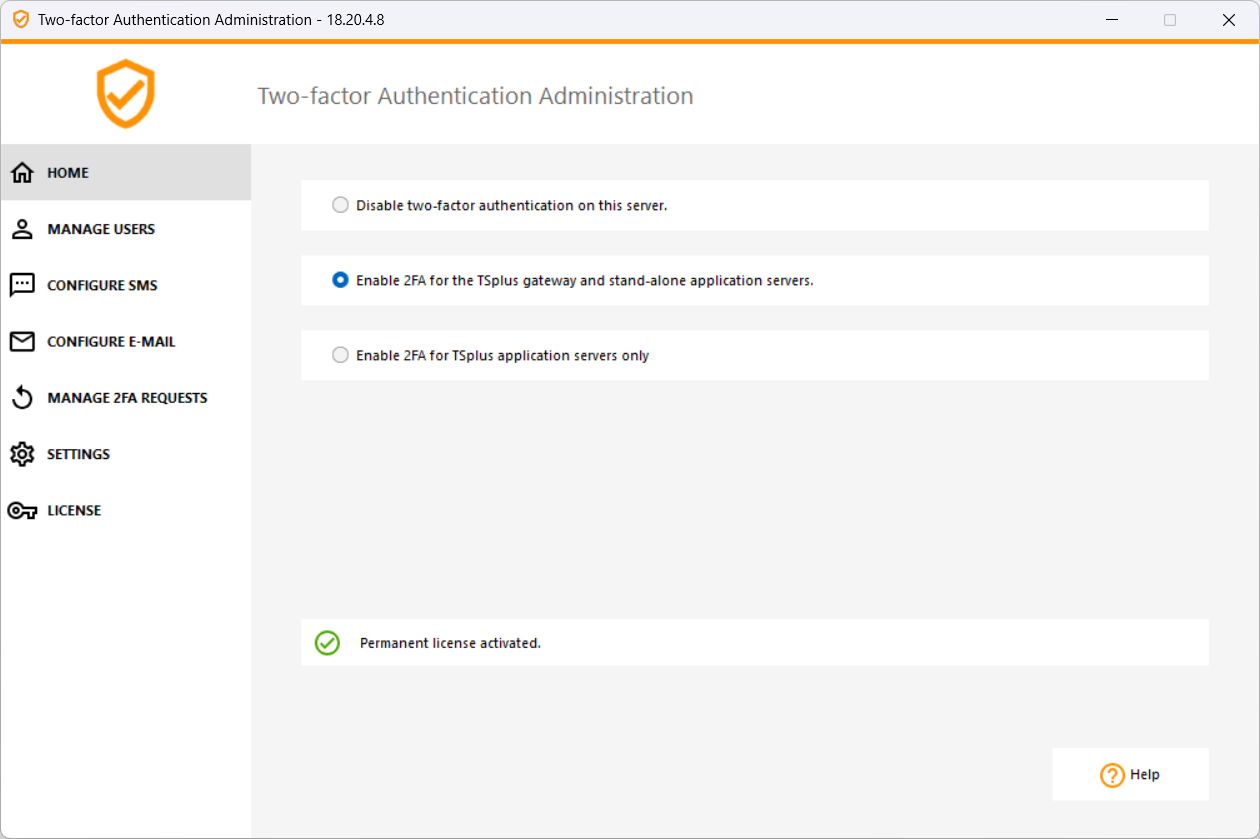This screenshot has width=1260, height=839.
Task: Click the small shield icon in title bar
Action: (20, 19)
